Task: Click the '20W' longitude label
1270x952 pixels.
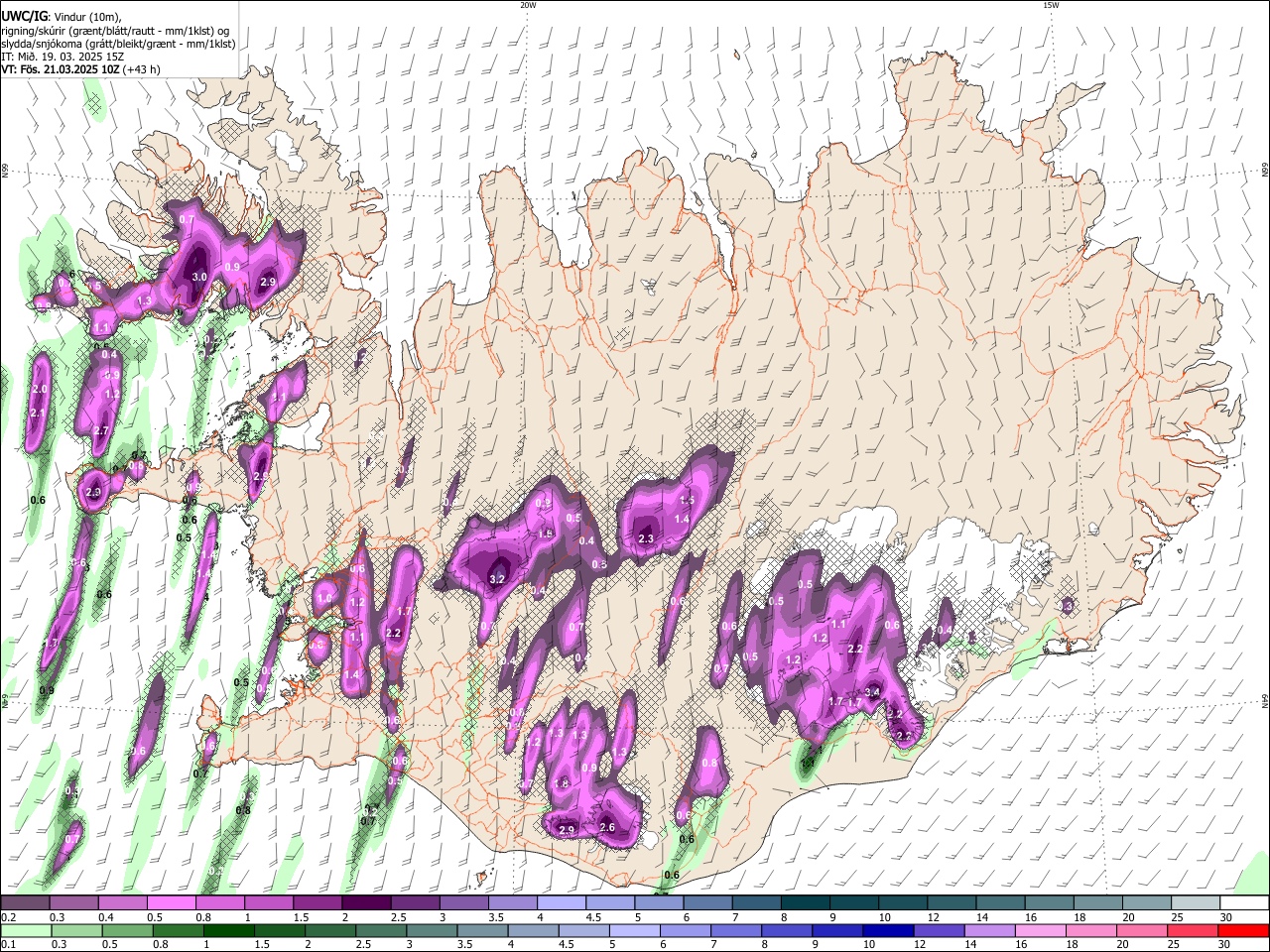Action: (528, 4)
